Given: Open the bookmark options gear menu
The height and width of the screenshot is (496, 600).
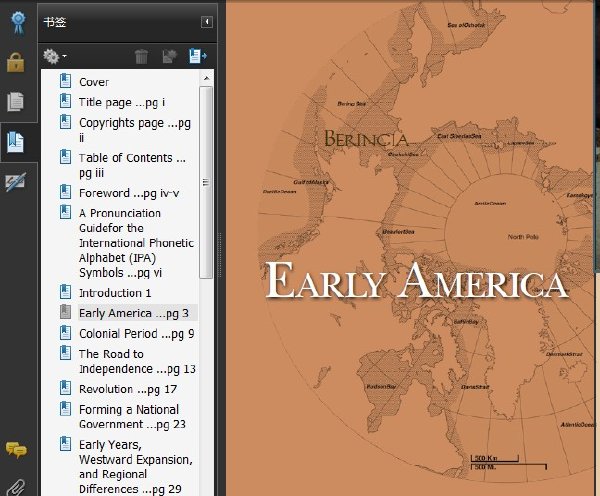Looking at the screenshot, I should (55, 56).
